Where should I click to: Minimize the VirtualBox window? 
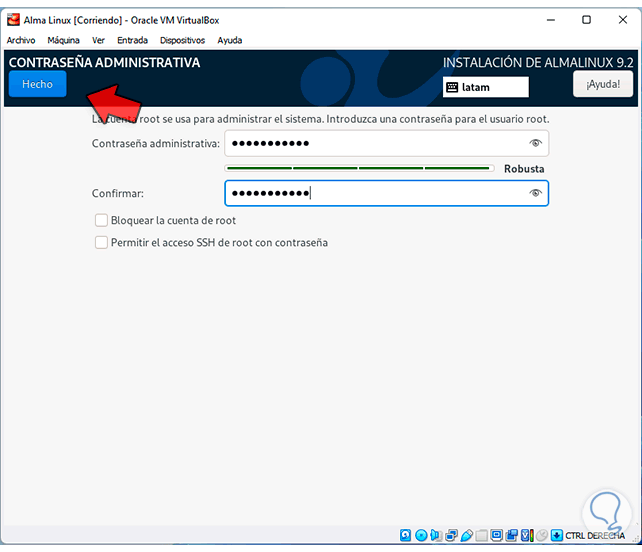pos(551,20)
